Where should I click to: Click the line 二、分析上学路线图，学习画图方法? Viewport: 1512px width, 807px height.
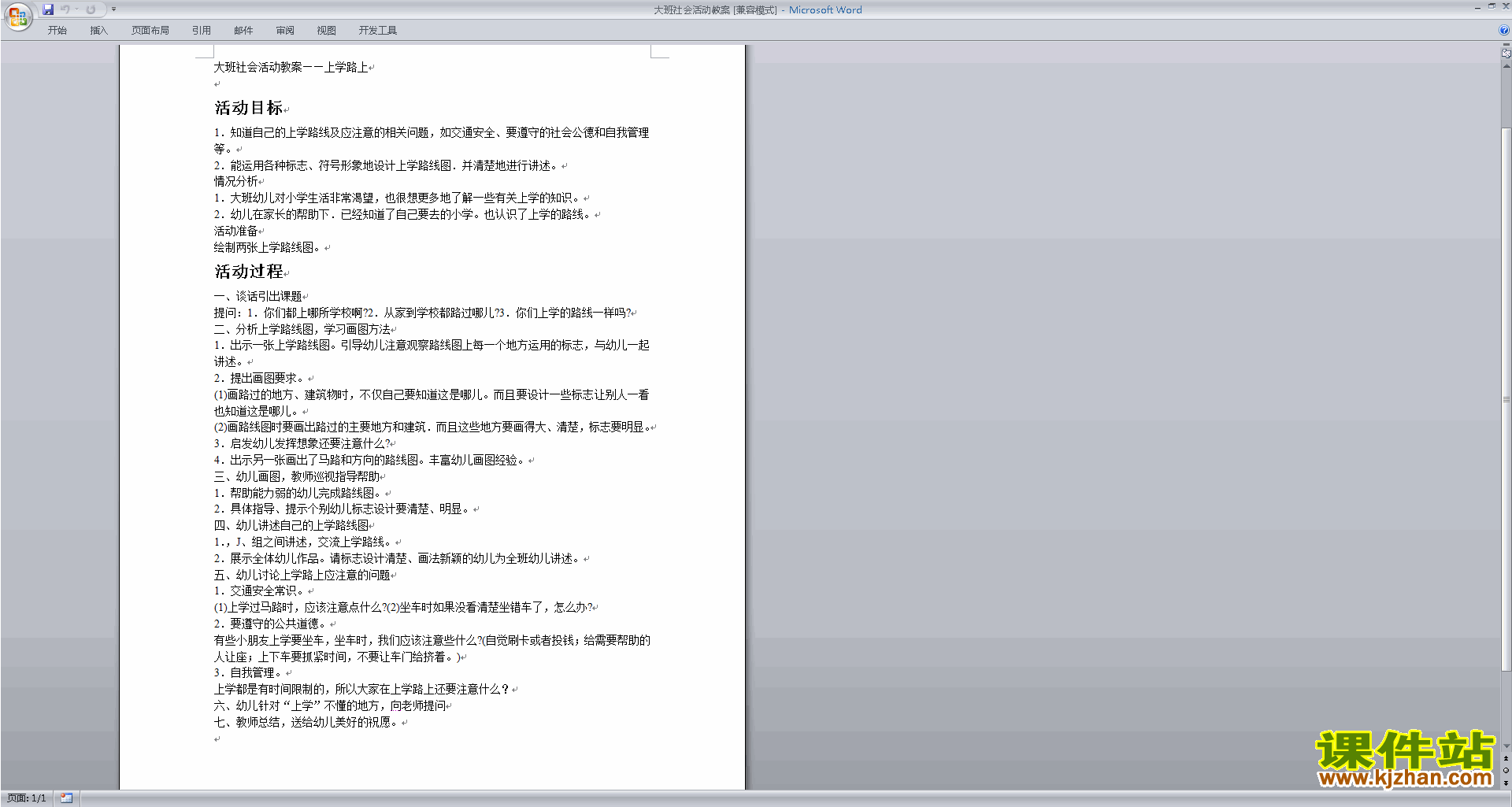302,329
